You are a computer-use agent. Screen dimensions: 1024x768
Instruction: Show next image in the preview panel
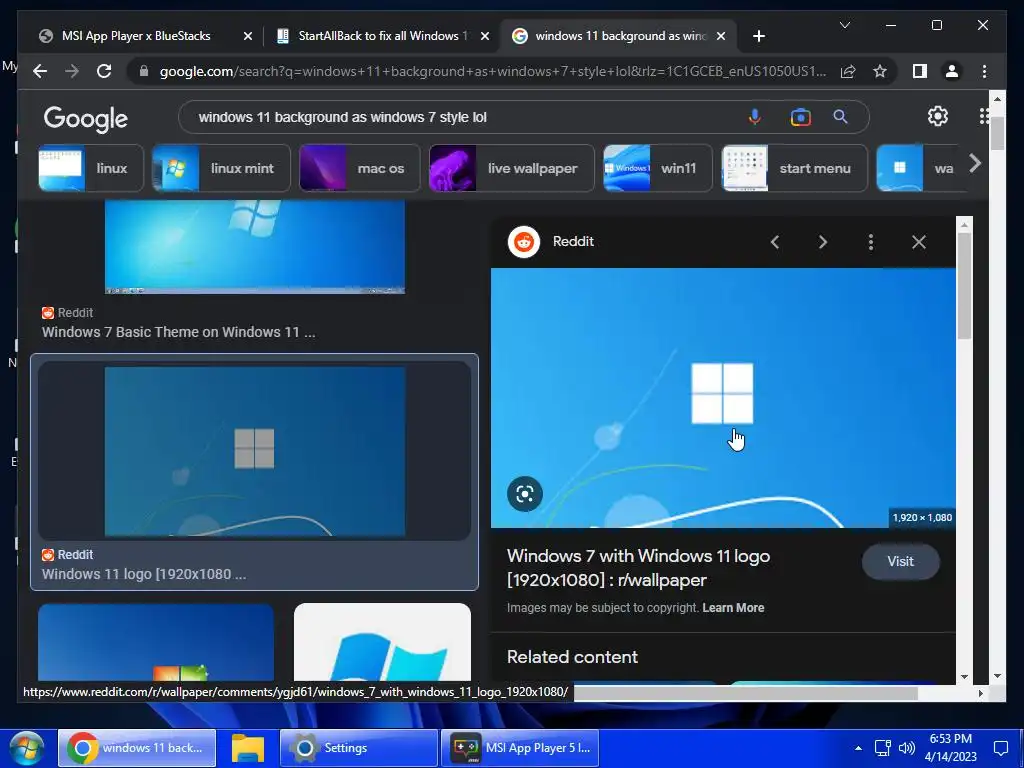pos(823,242)
